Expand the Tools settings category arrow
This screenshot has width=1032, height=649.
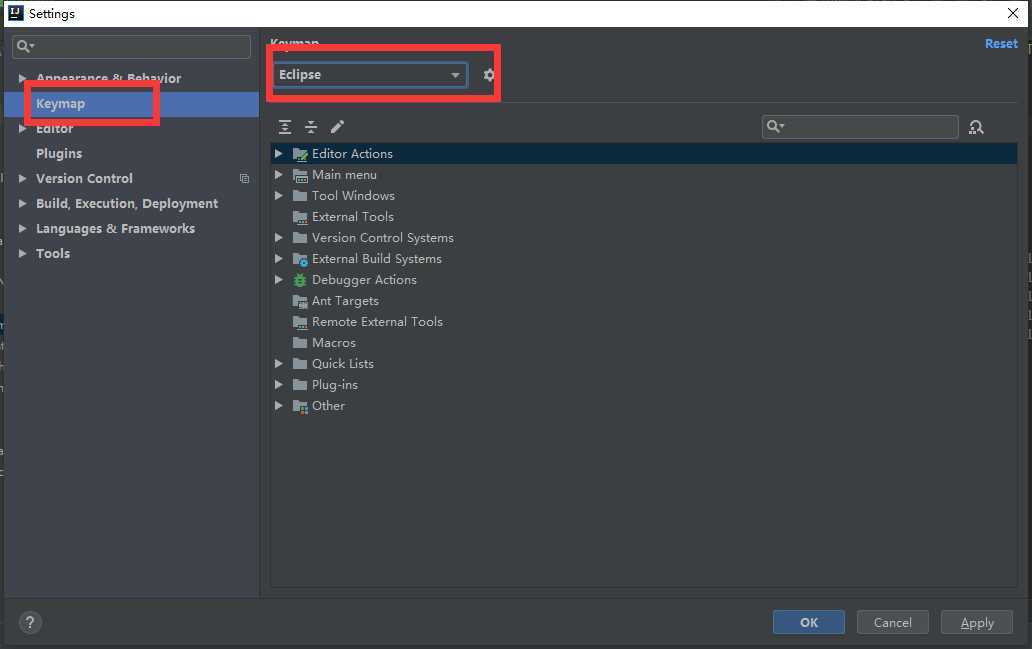coord(22,253)
